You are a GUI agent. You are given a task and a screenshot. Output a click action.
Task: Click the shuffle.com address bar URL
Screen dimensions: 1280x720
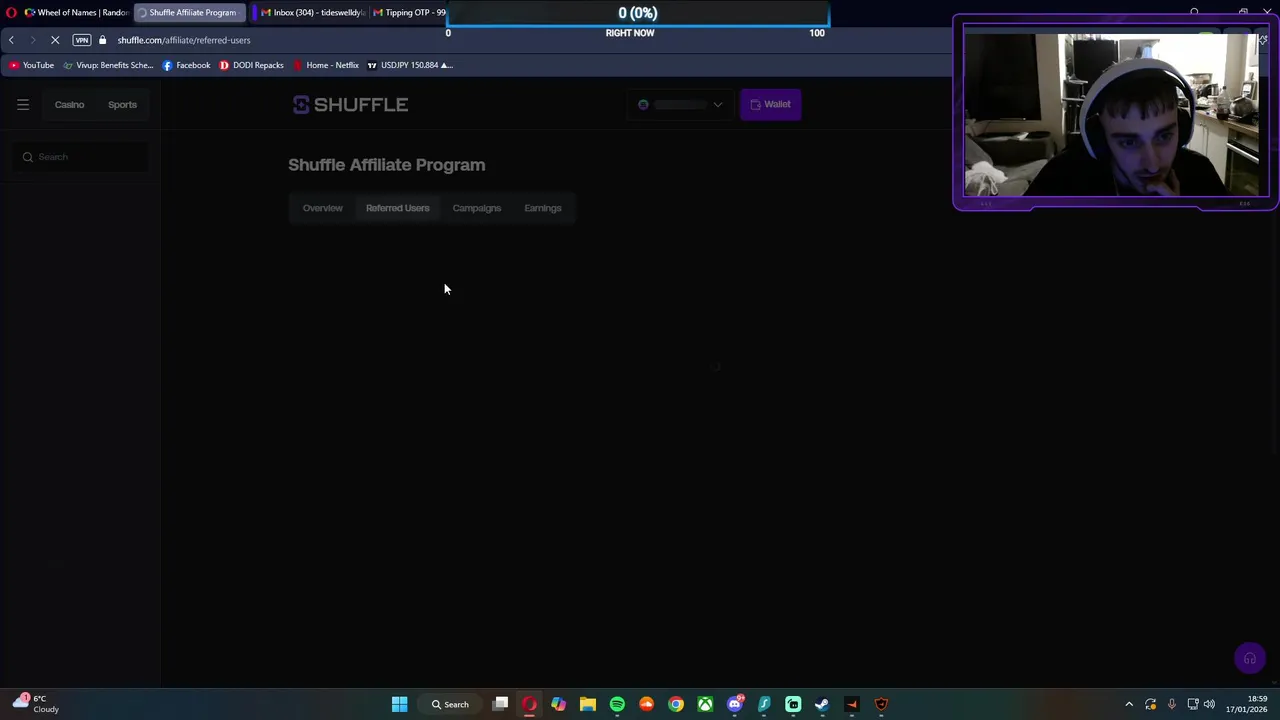click(184, 40)
